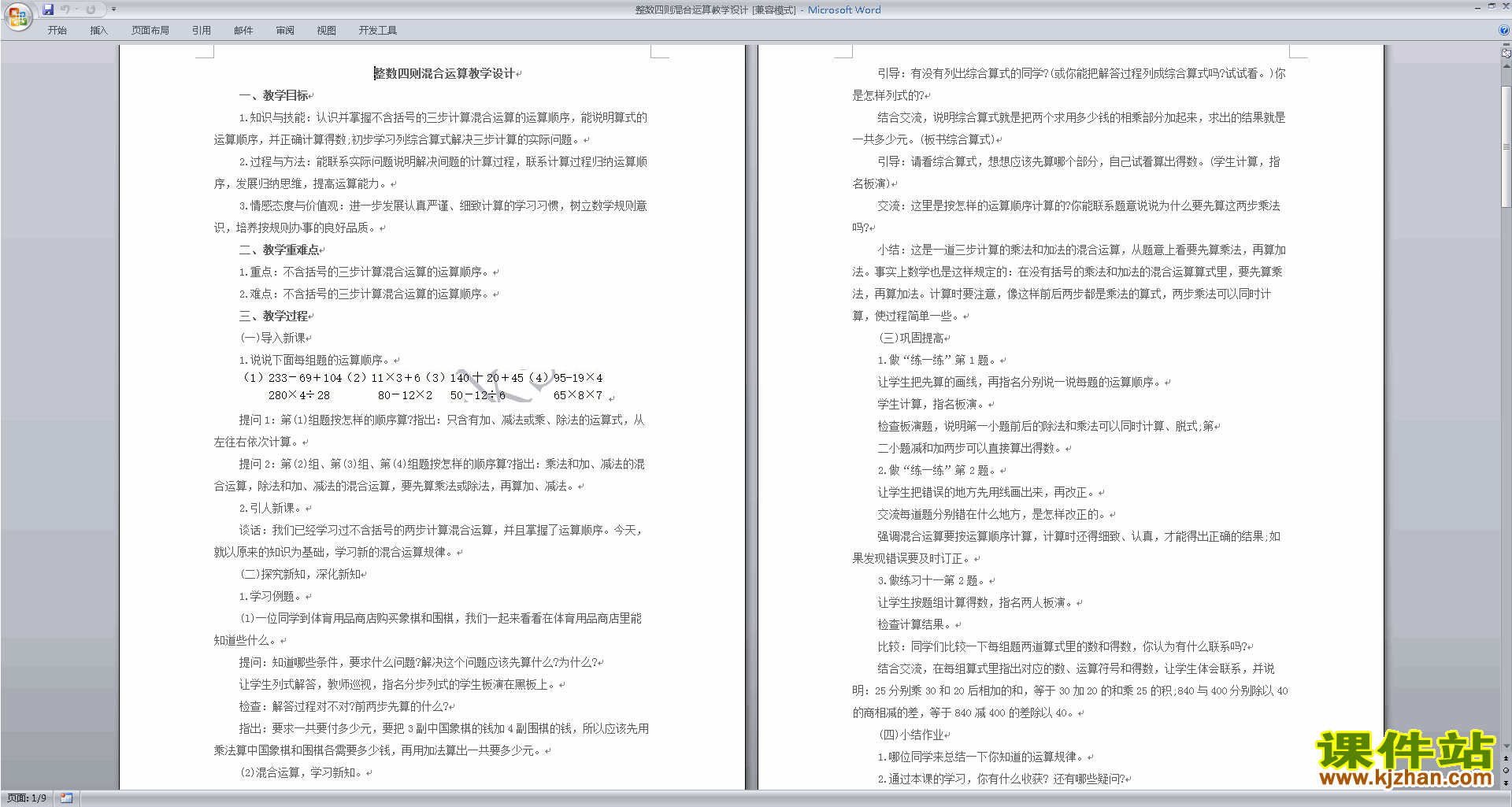
Task: Open Customize Quick Access Toolbar dropdown
Action: point(113,9)
